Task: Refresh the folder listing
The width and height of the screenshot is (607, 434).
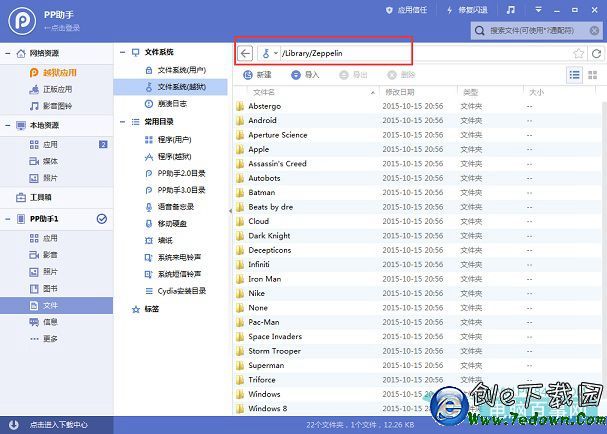Action: pyautogui.click(x=596, y=53)
